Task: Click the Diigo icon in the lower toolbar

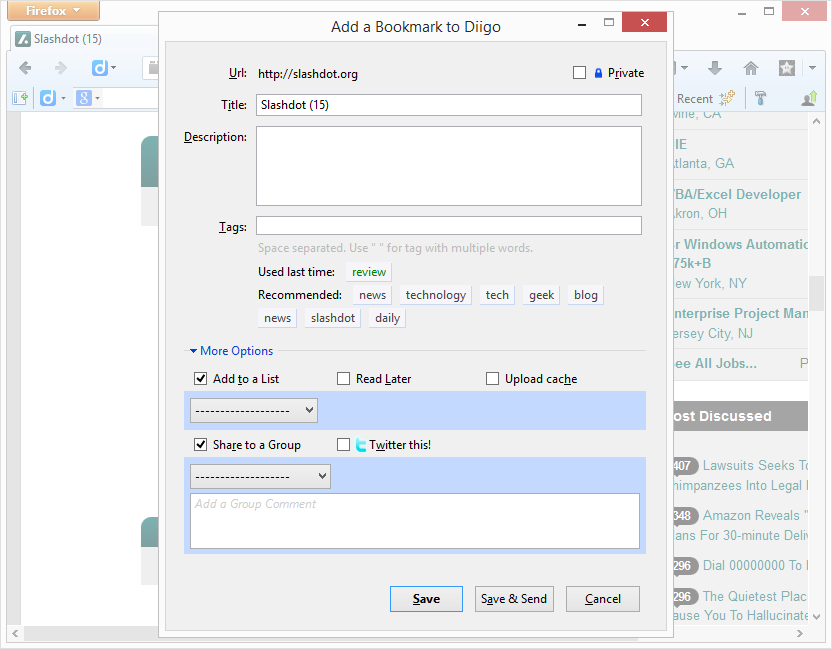Action: click(48, 98)
